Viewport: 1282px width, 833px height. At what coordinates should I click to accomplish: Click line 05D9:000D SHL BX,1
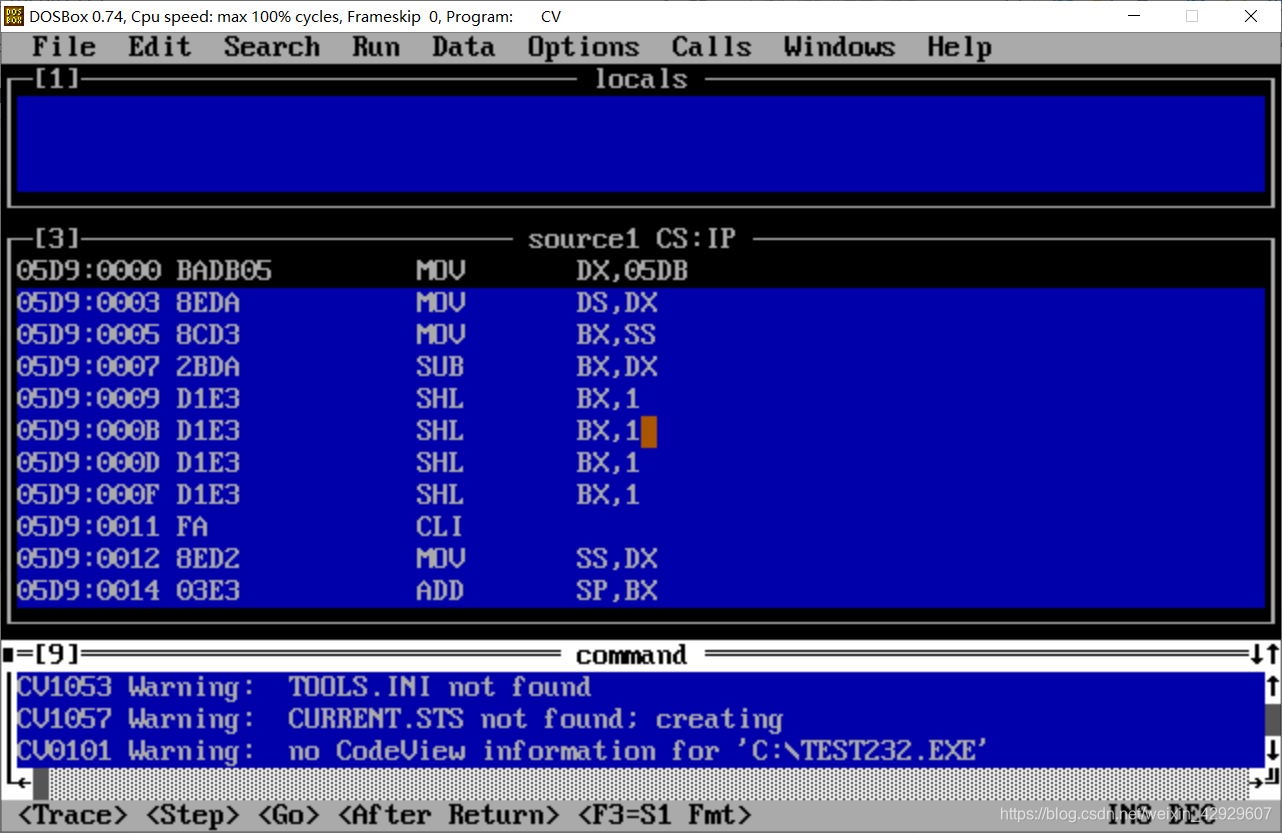(x=640, y=463)
